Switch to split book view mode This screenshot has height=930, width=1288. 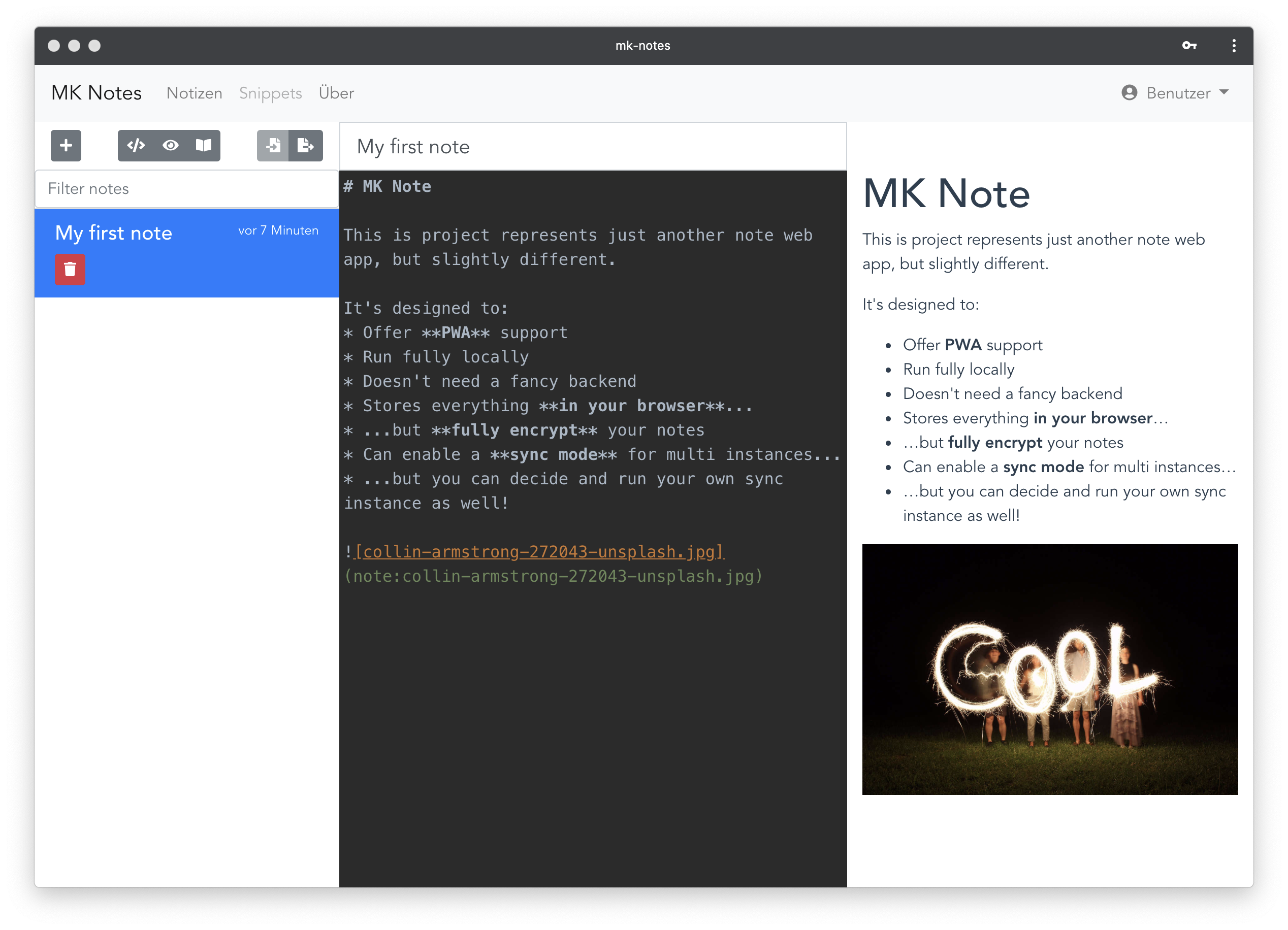click(203, 146)
